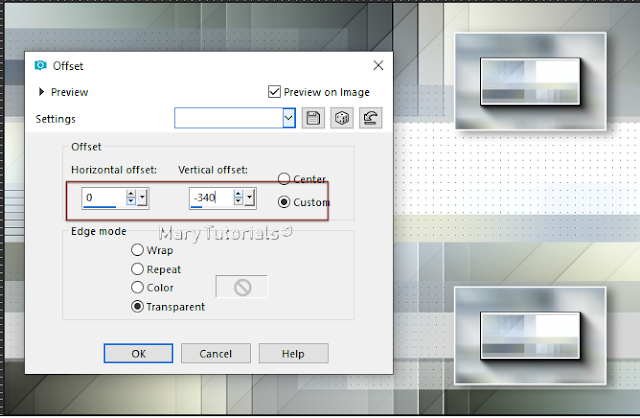Select the Custom radio button
This screenshot has height=418, width=640.
(x=284, y=202)
